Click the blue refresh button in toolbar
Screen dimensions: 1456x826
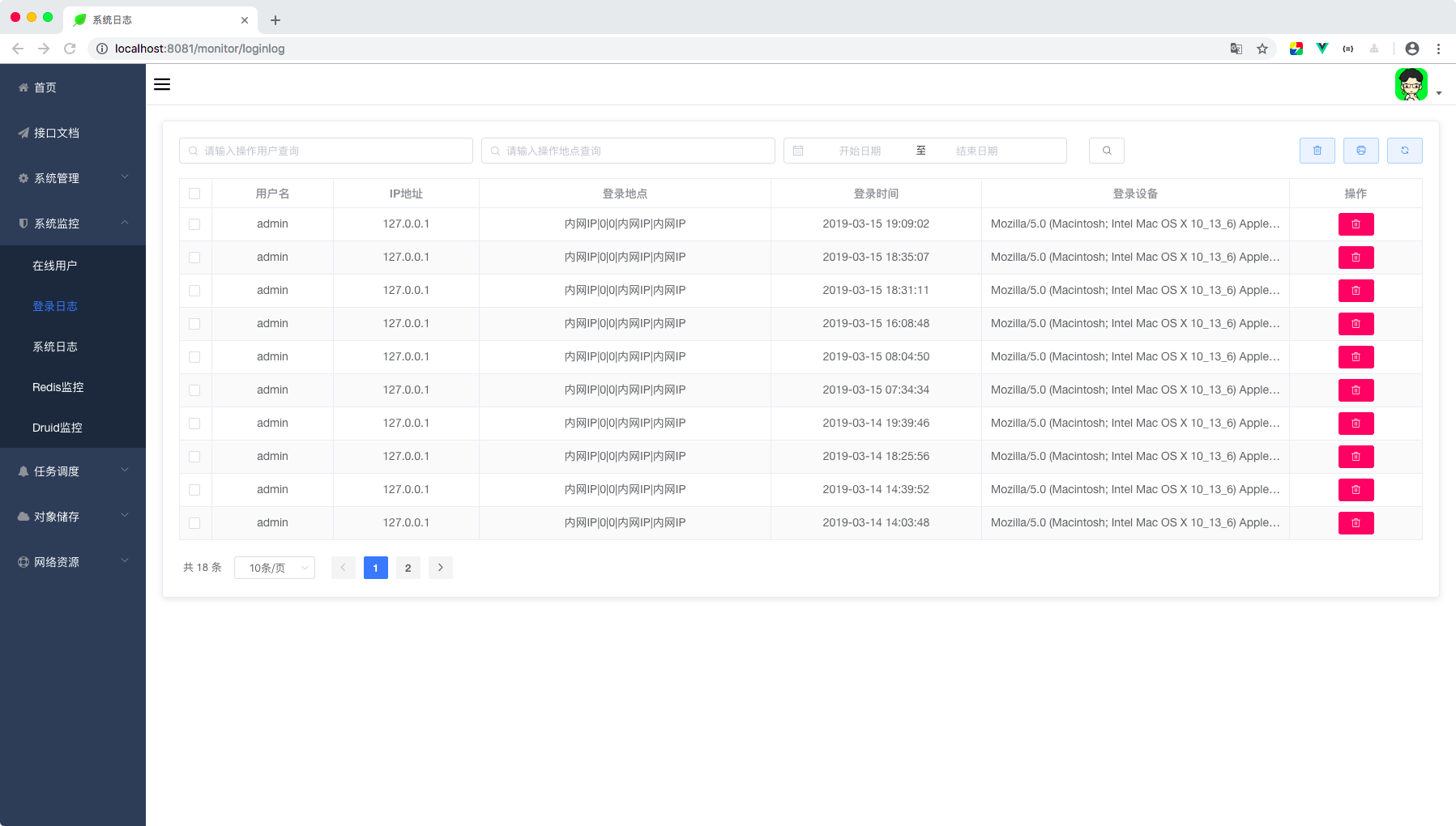pyautogui.click(x=1405, y=151)
